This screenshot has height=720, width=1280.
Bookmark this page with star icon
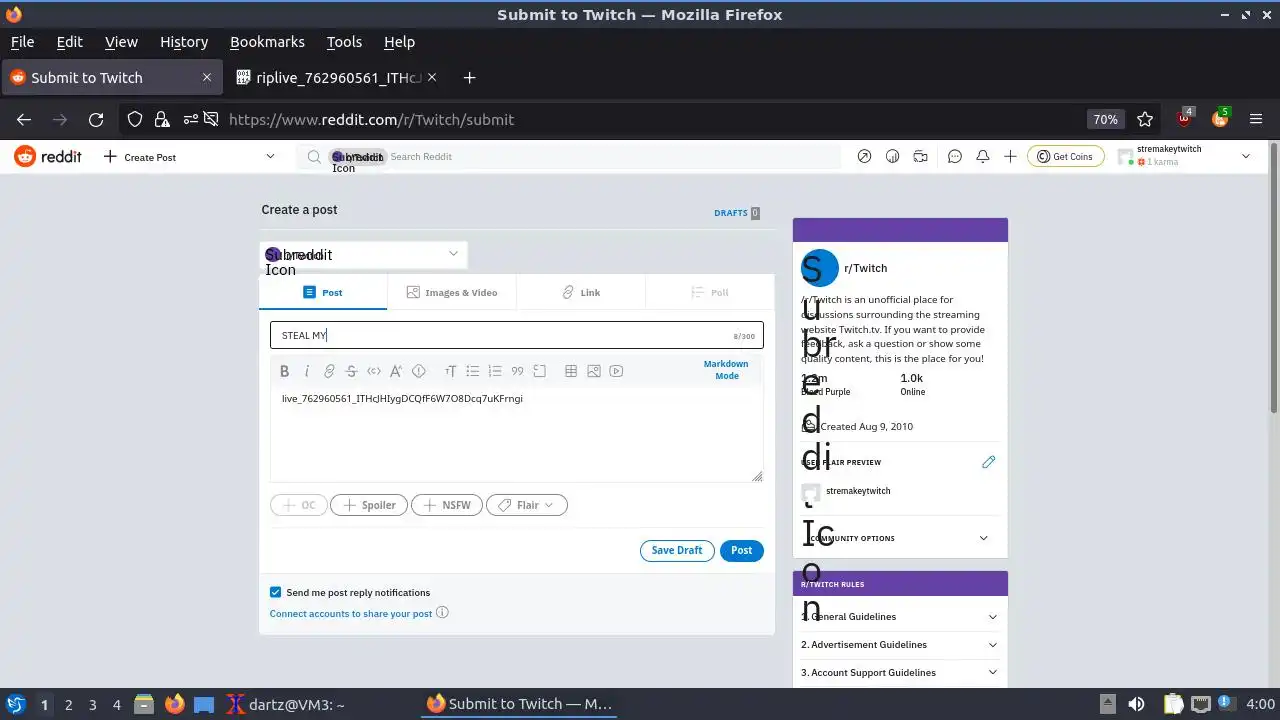click(x=1145, y=119)
